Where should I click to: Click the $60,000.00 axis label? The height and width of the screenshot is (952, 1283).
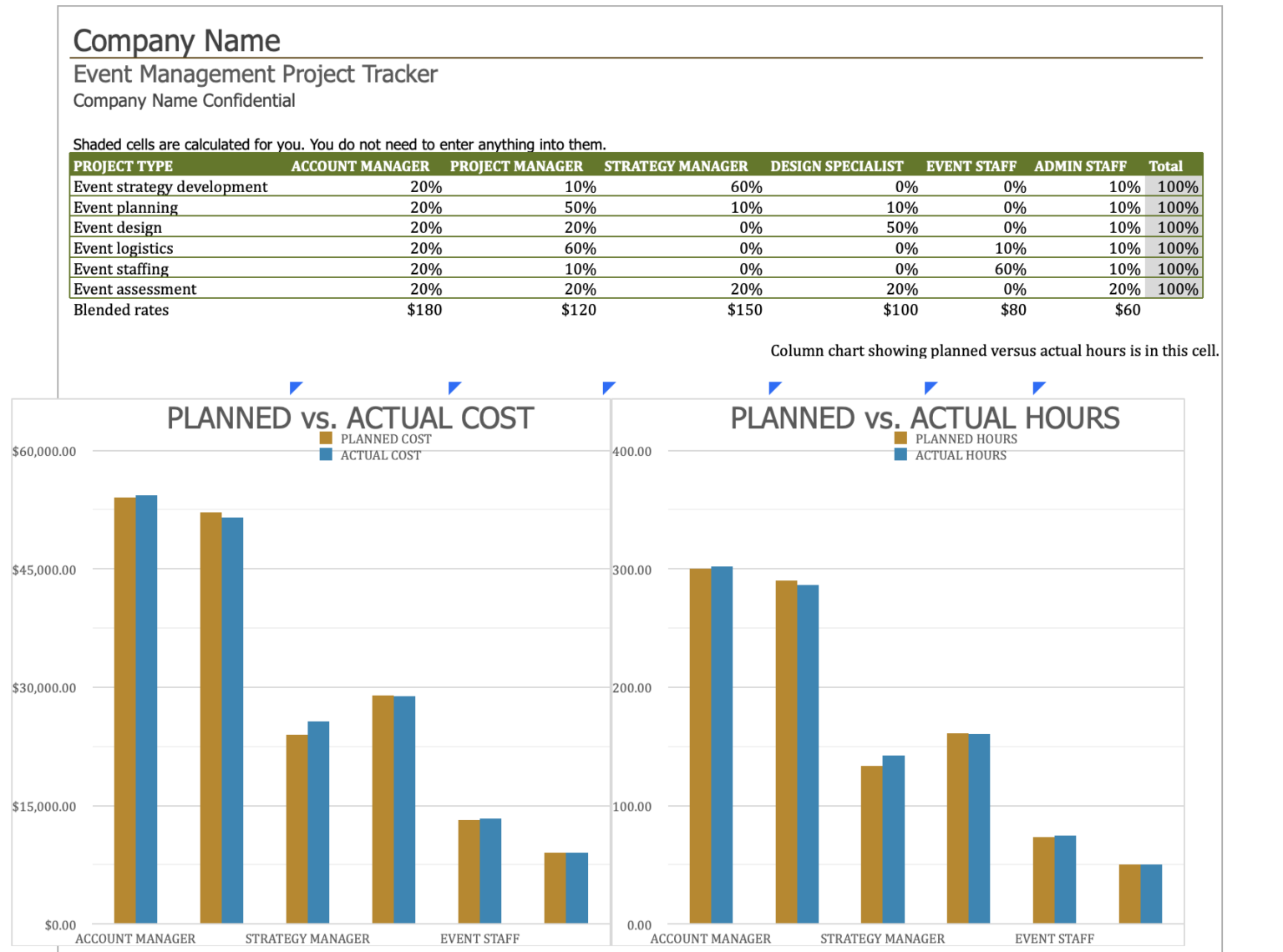click(43, 451)
